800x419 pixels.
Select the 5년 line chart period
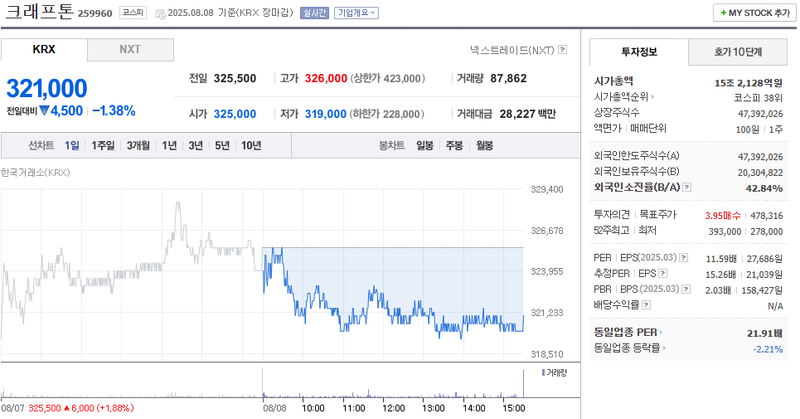pos(222,145)
